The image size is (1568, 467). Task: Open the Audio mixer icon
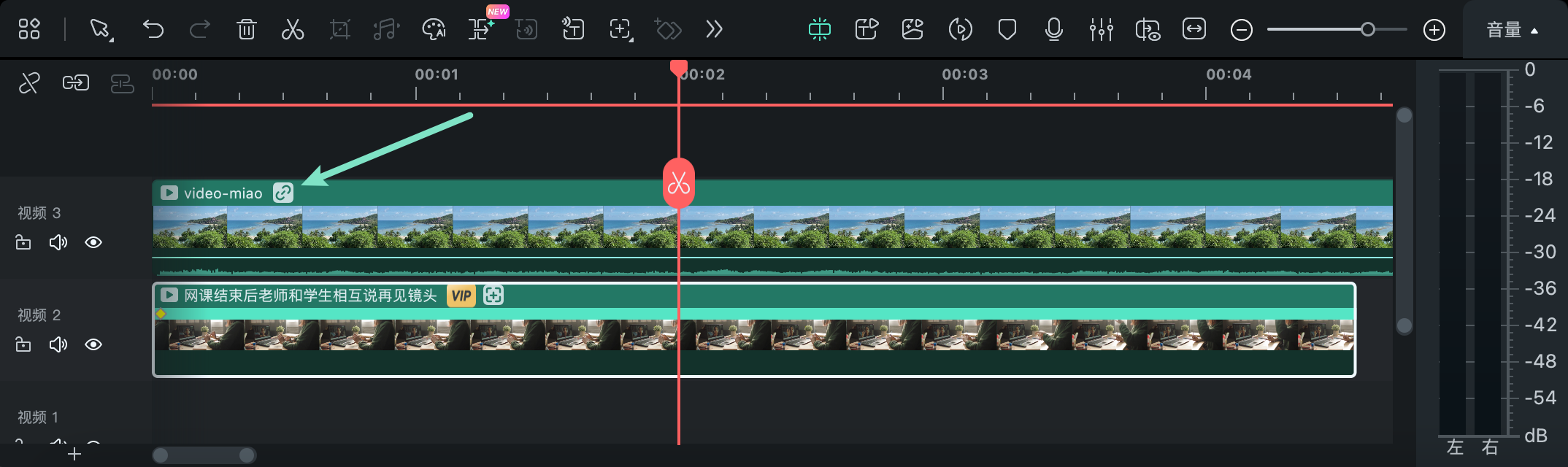[x=1101, y=29]
